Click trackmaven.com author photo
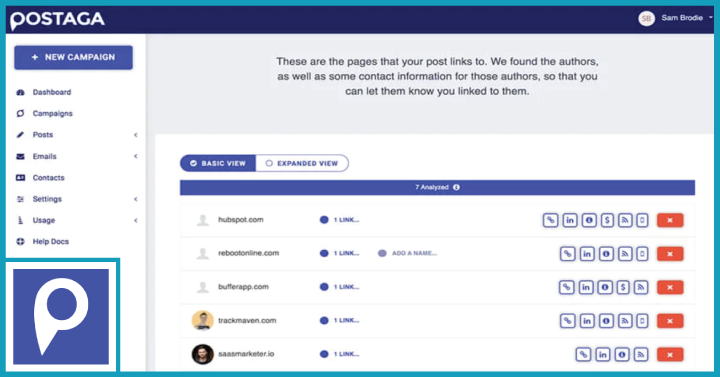 pyautogui.click(x=202, y=320)
